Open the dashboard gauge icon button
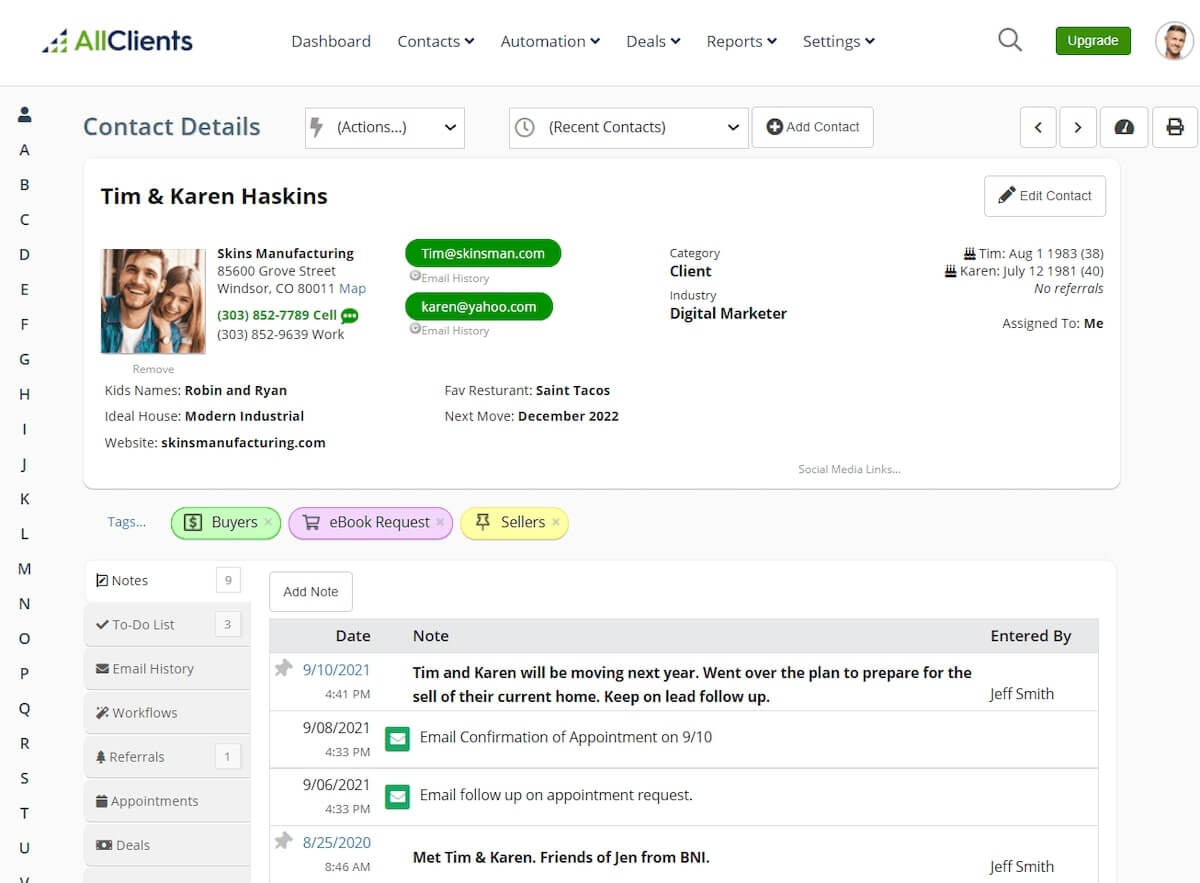The image size is (1200, 883). tap(1124, 127)
